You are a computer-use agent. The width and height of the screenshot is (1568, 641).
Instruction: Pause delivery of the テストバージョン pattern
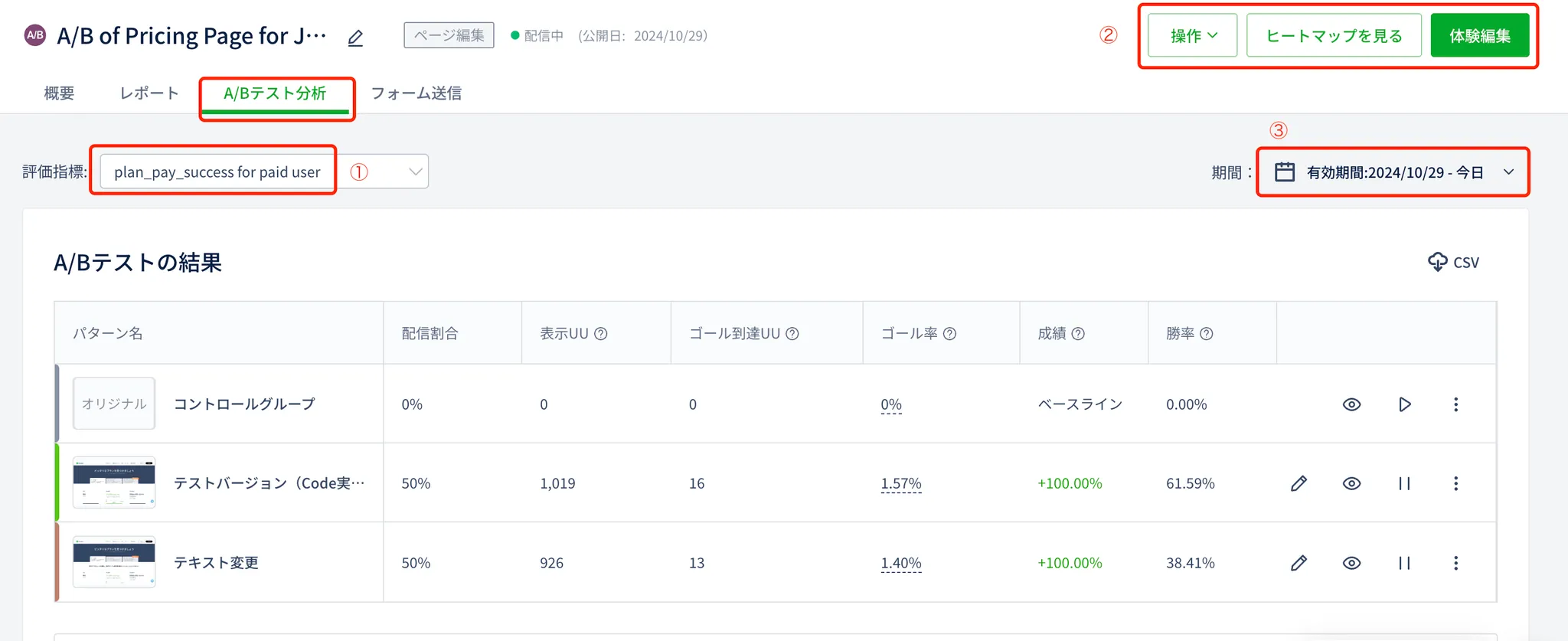(1404, 483)
